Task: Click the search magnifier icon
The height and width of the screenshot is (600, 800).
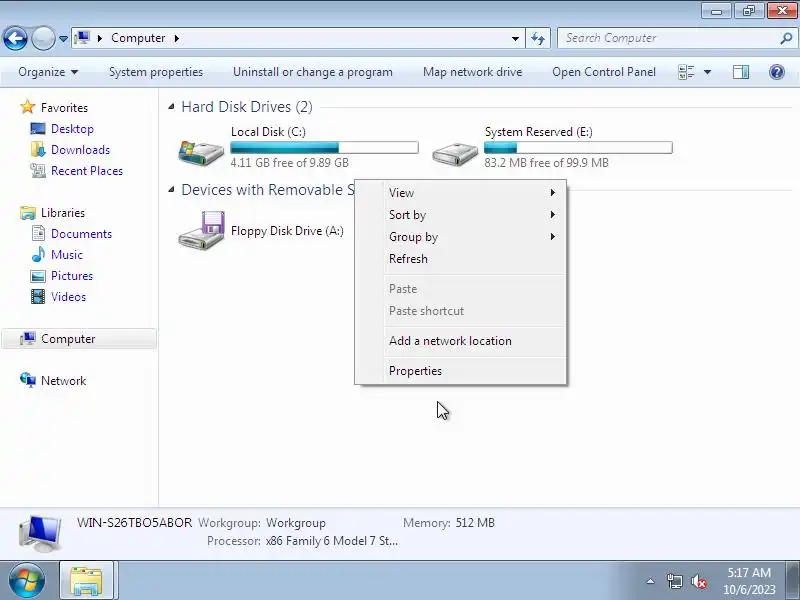Action: pyautogui.click(x=786, y=38)
